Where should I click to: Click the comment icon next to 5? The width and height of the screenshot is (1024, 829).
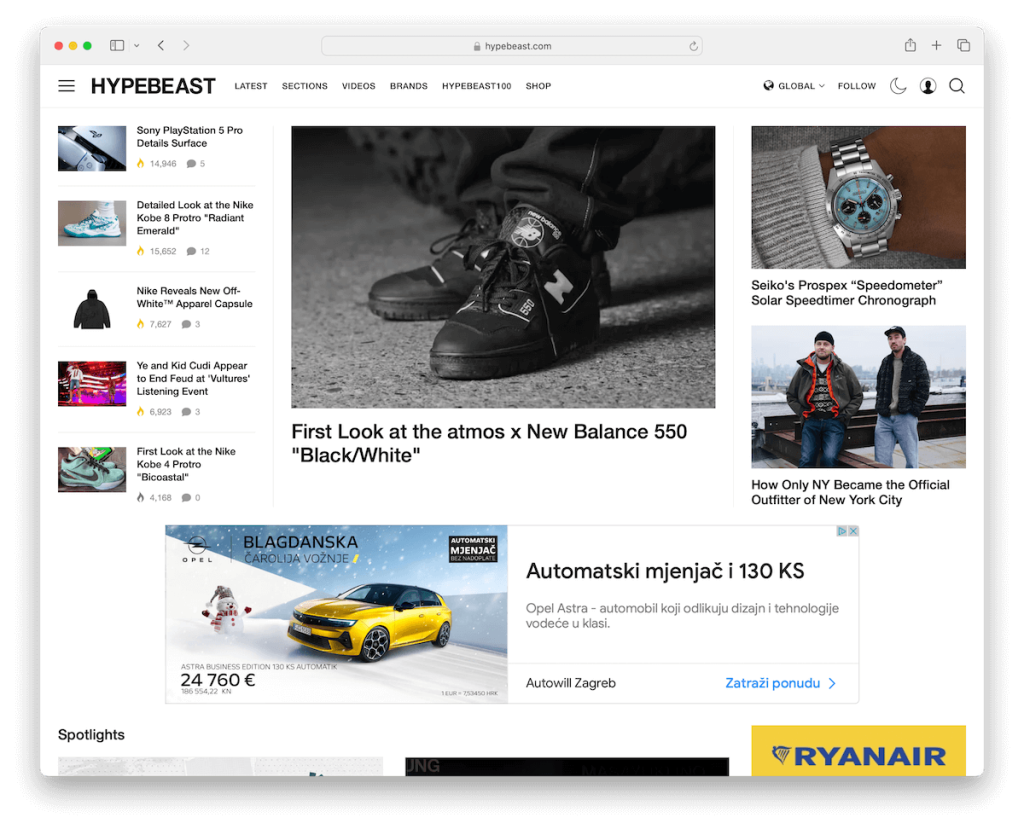(x=191, y=163)
